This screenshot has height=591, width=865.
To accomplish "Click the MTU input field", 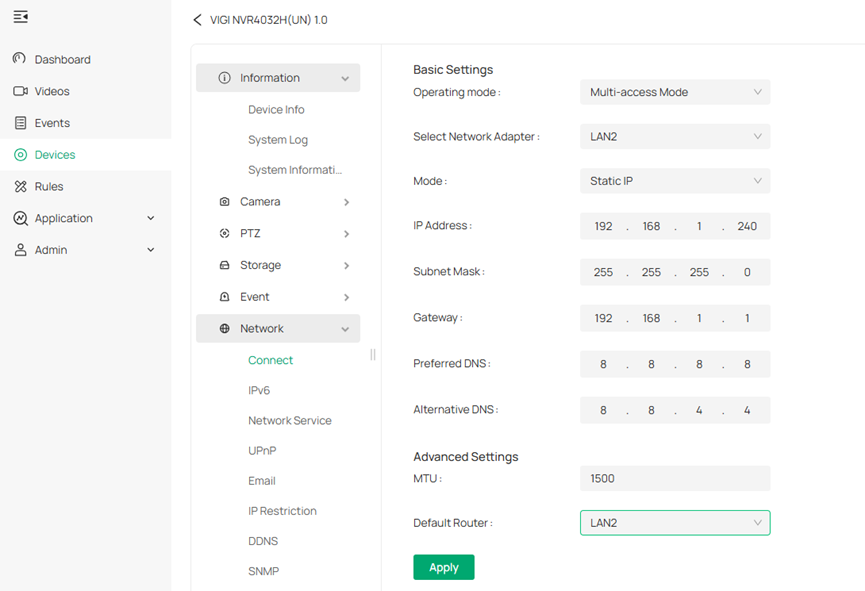I will pos(675,478).
